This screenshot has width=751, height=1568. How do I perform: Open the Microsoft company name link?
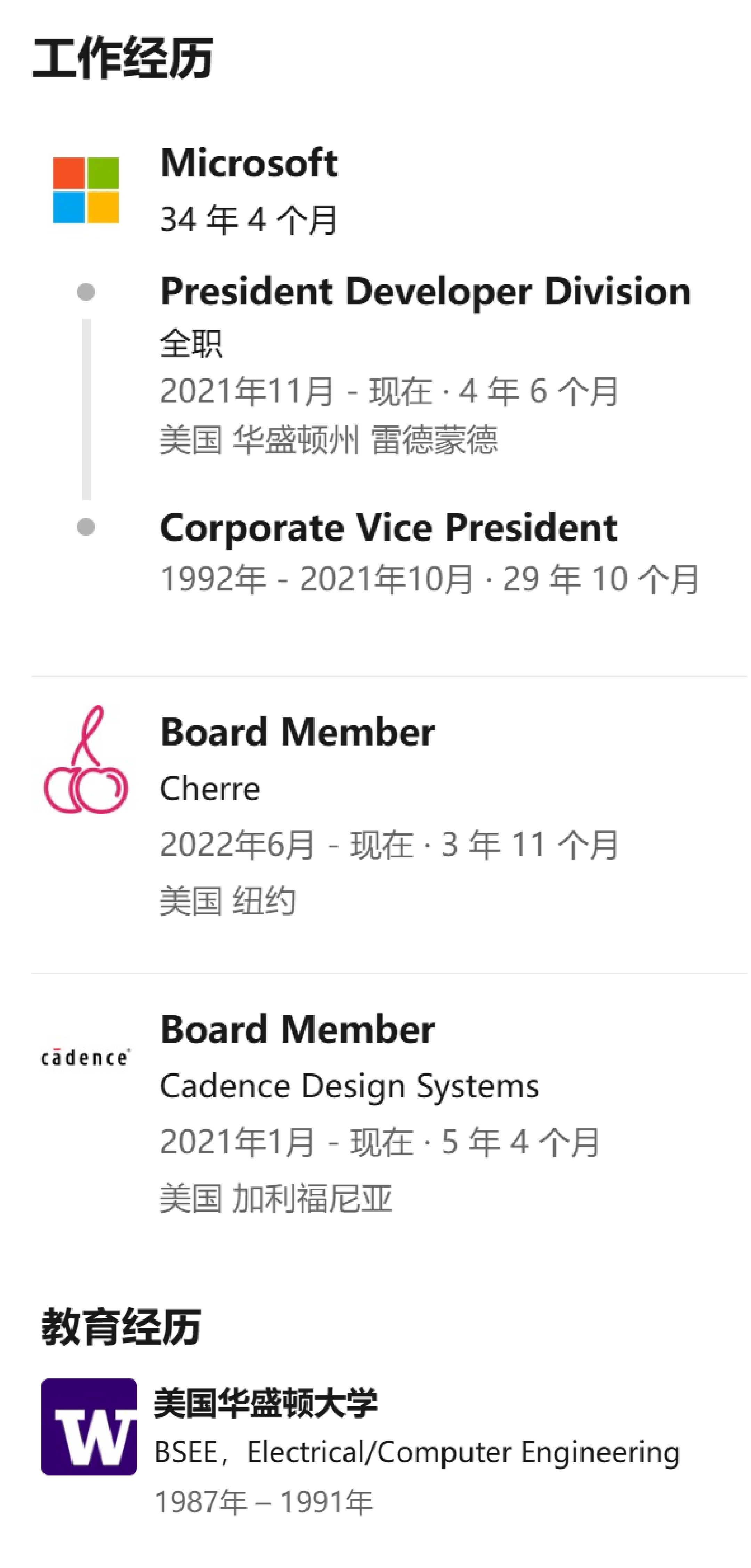tap(249, 163)
